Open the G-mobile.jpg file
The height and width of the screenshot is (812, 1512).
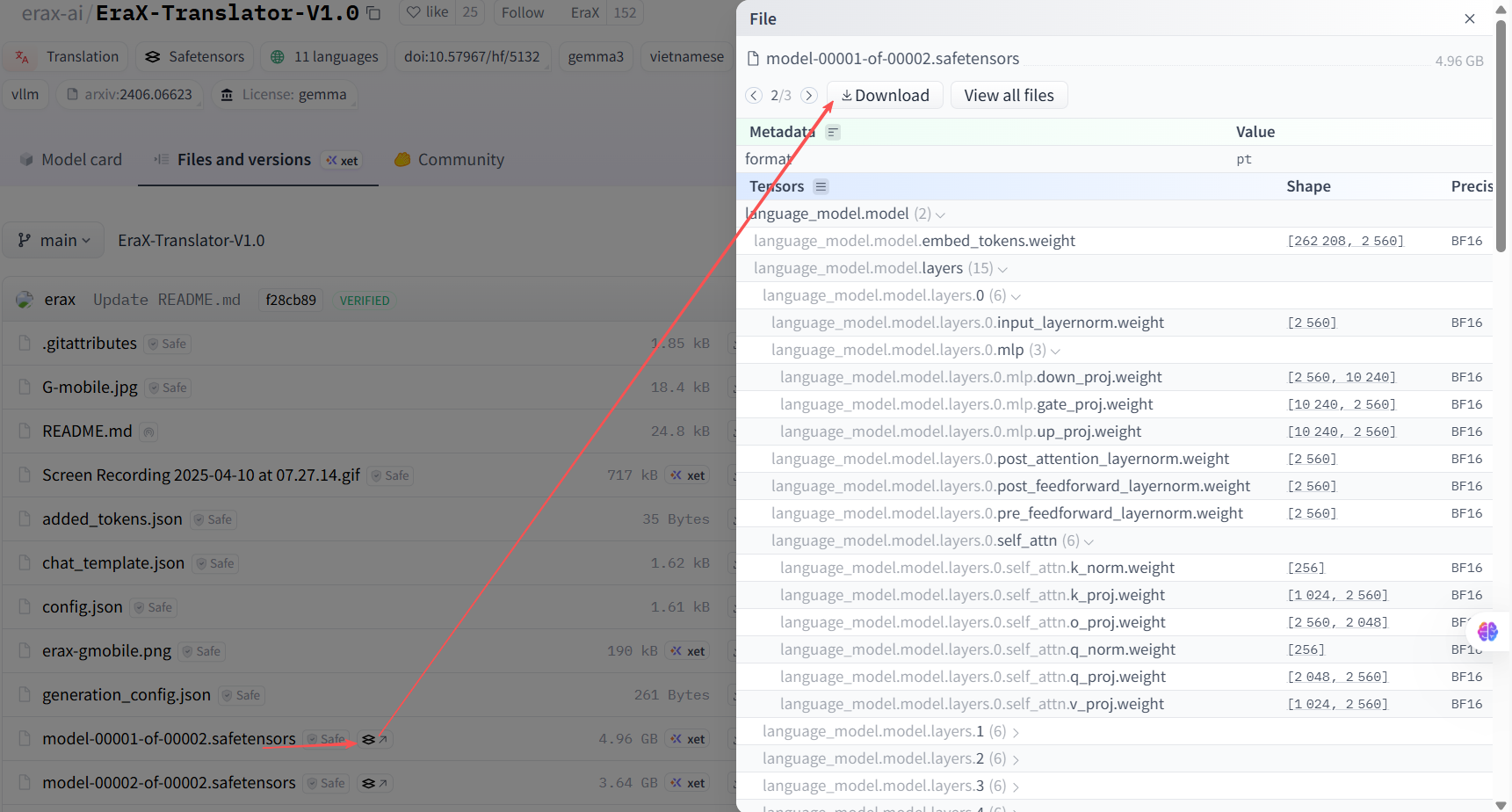90,388
